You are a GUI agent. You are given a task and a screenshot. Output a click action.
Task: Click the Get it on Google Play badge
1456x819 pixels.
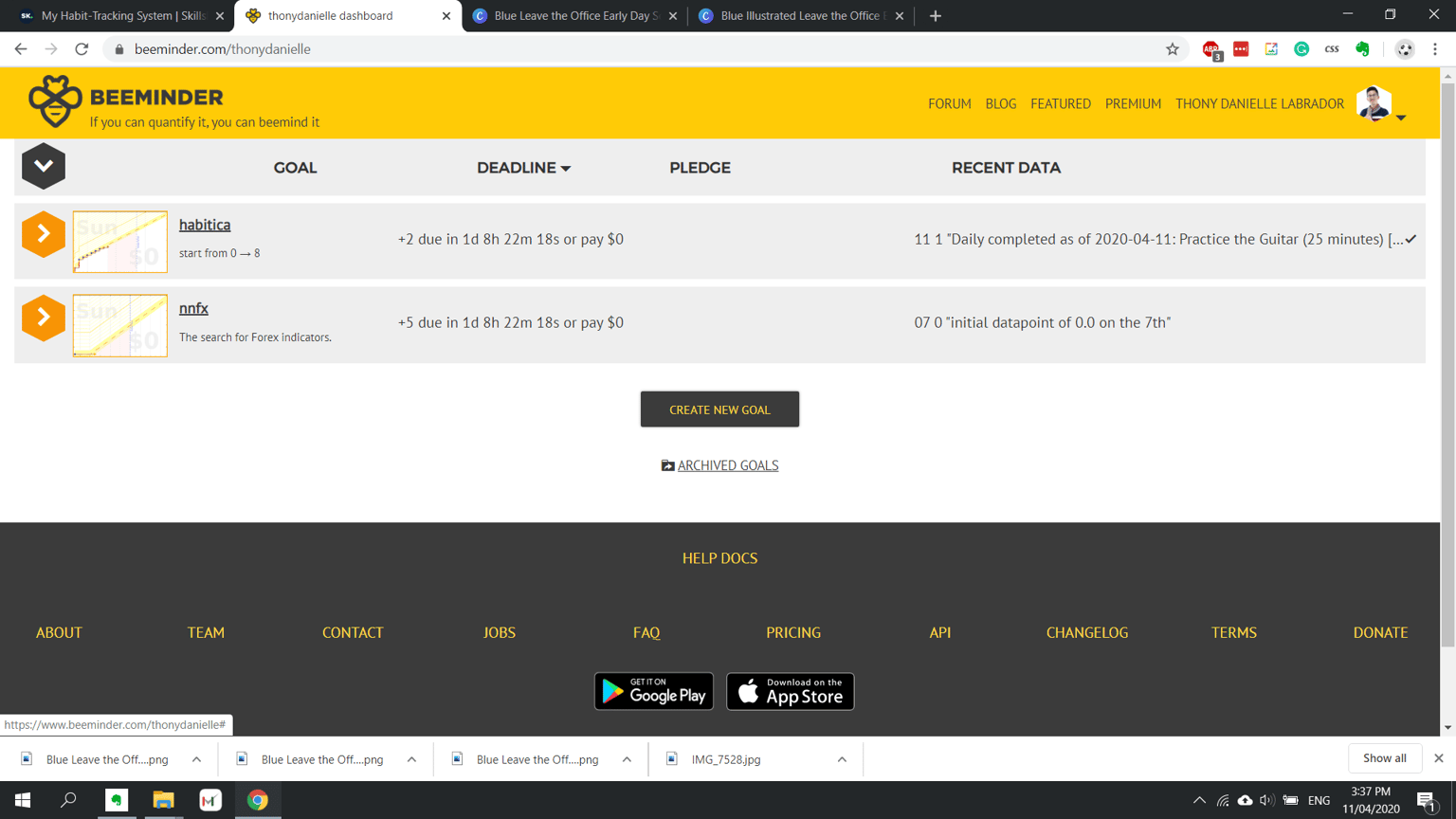click(654, 691)
